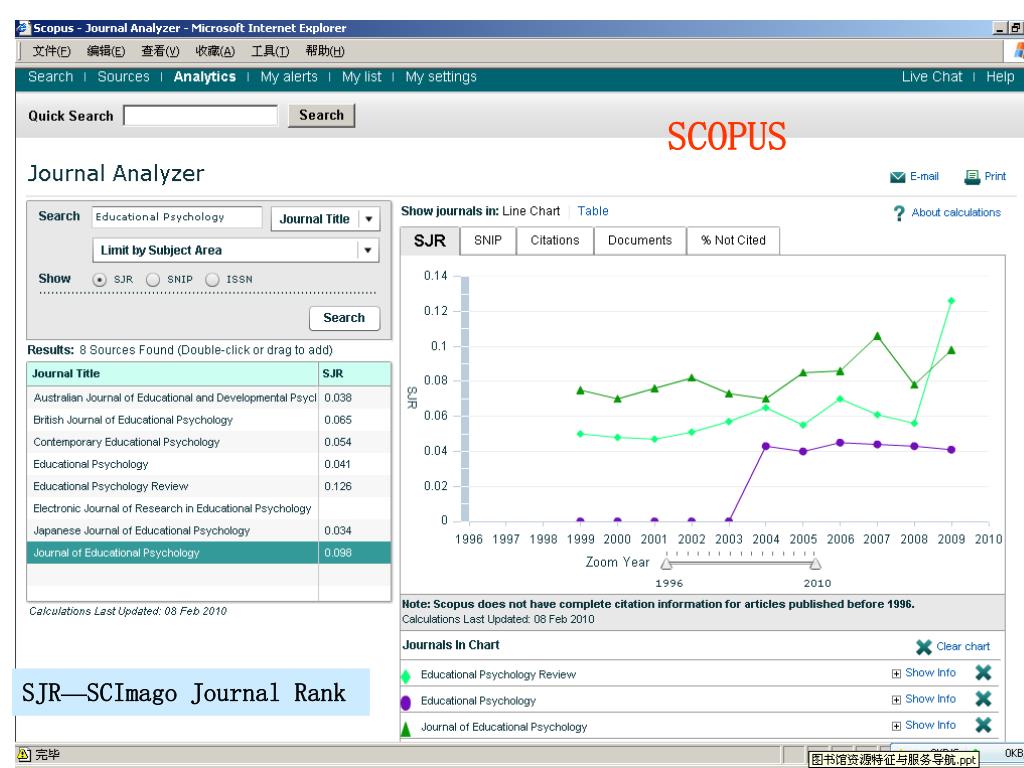This screenshot has height=768, width=1024.
Task: Switch to the SJR chart tab
Action: 430,241
